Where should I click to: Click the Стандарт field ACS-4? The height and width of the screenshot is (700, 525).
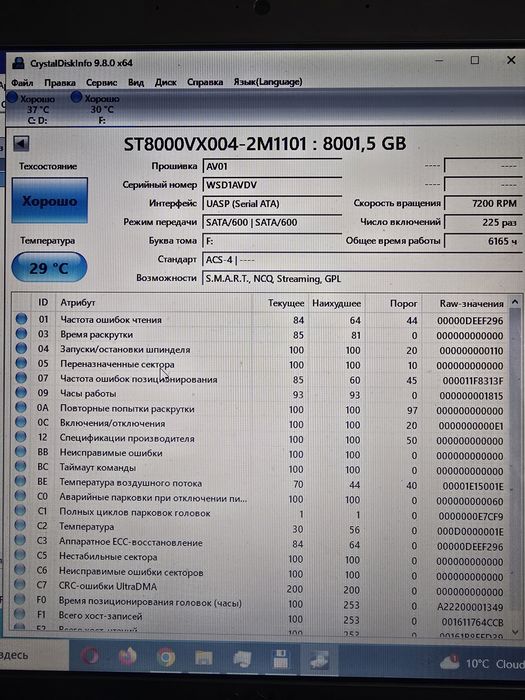point(362,260)
